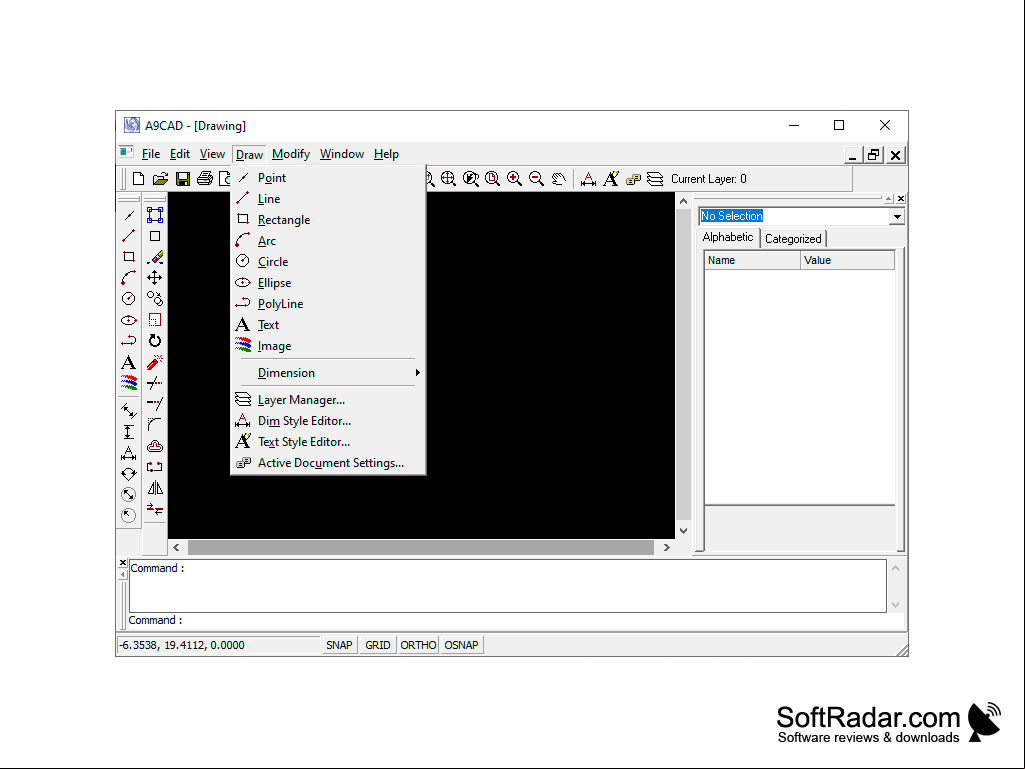Toggle the OSNAP status button
1025x769 pixels.
click(x=462, y=645)
